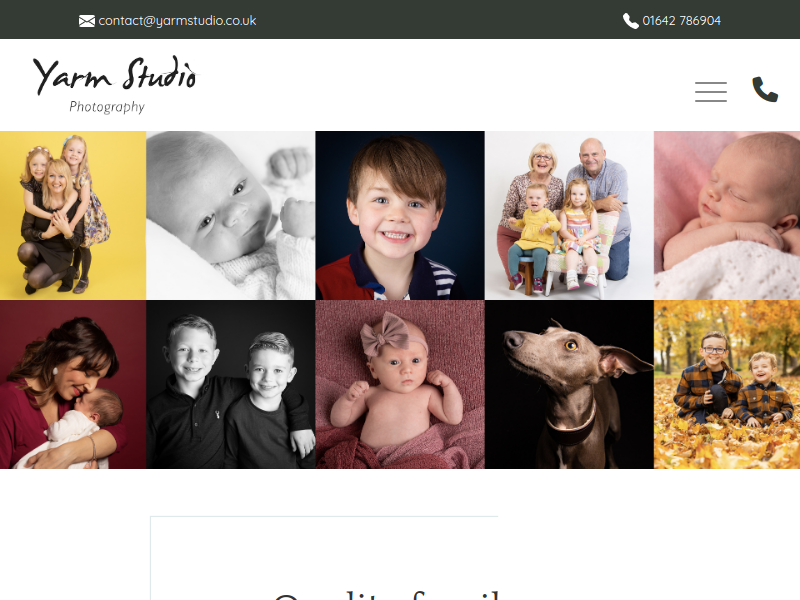The height and width of the screenshot is (600, 800).
Task: Click the small phone icon in top bar
Action: [631, 21]
